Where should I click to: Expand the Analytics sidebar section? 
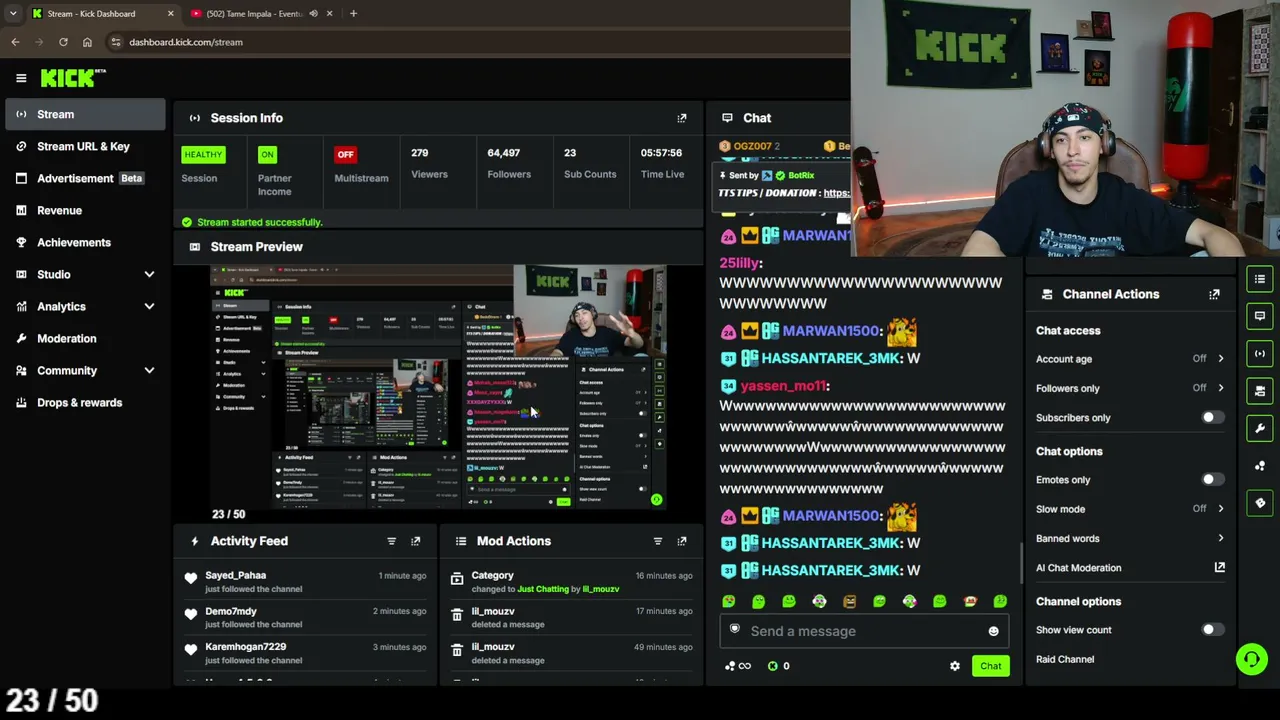tap(149, 306)
